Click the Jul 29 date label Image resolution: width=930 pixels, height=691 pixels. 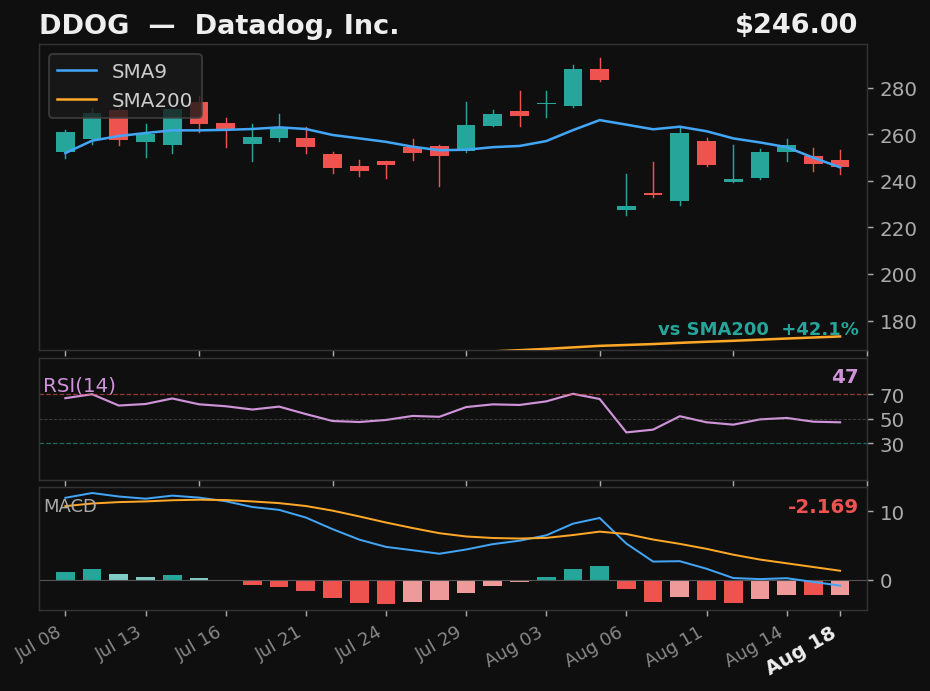tap(438, 643)
